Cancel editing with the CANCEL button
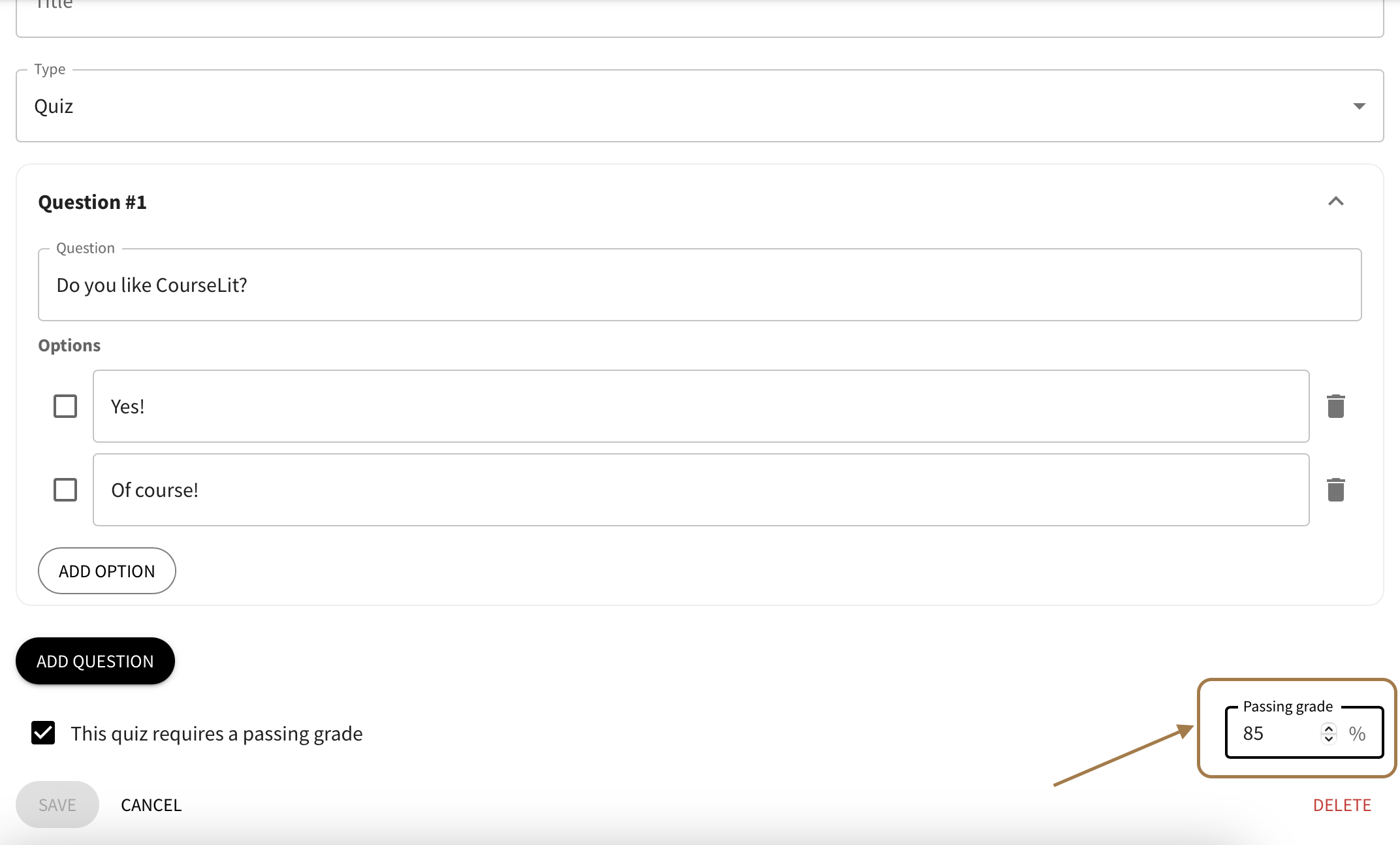The width and height of the screenshot is (1400, 845). point(151,805)
